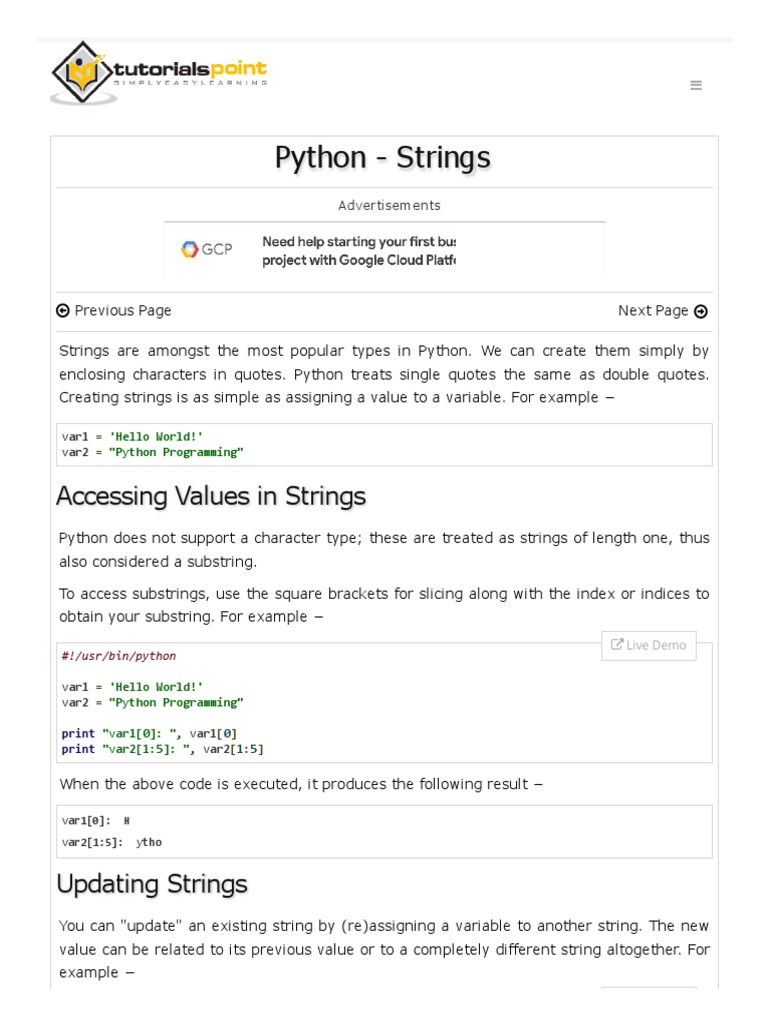Click the var2[1:5] output result line
This screenshot has height=1024, width=768.
point(111,842)
